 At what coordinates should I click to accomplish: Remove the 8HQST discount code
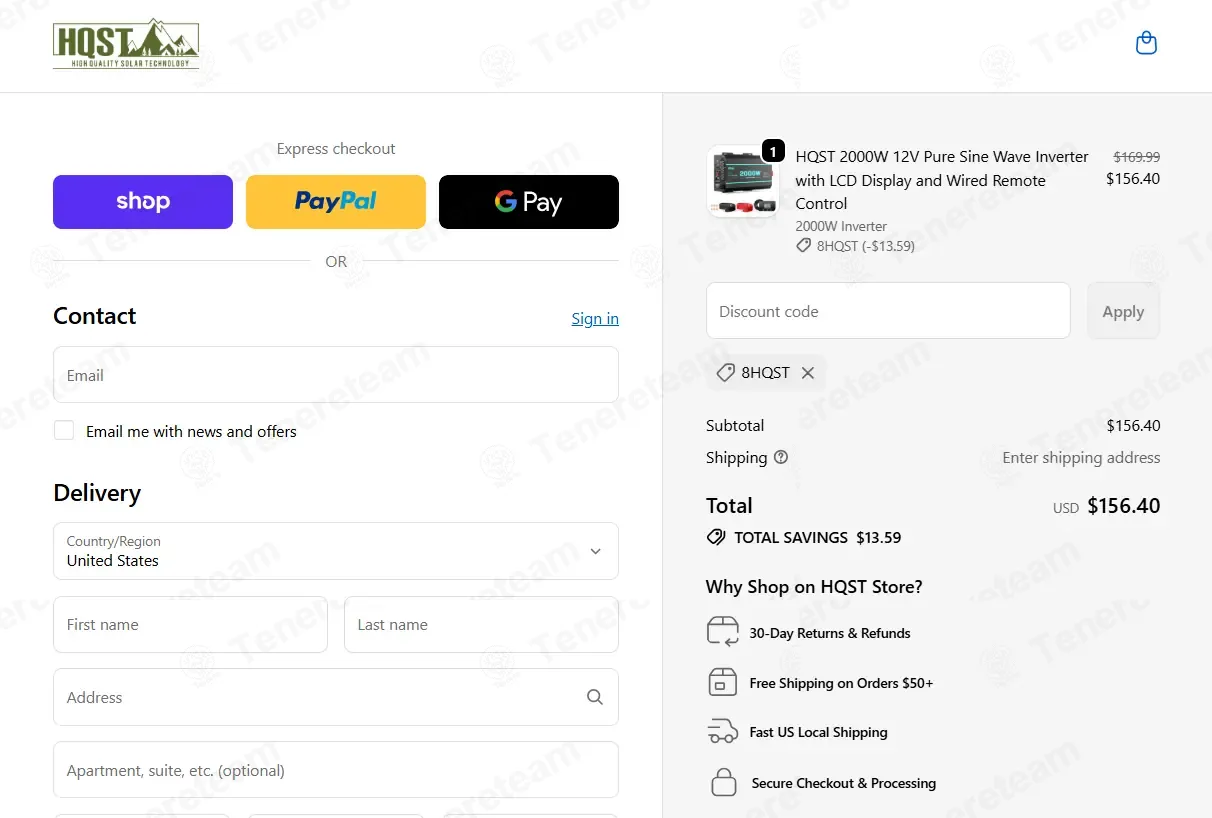click(808, 373)
